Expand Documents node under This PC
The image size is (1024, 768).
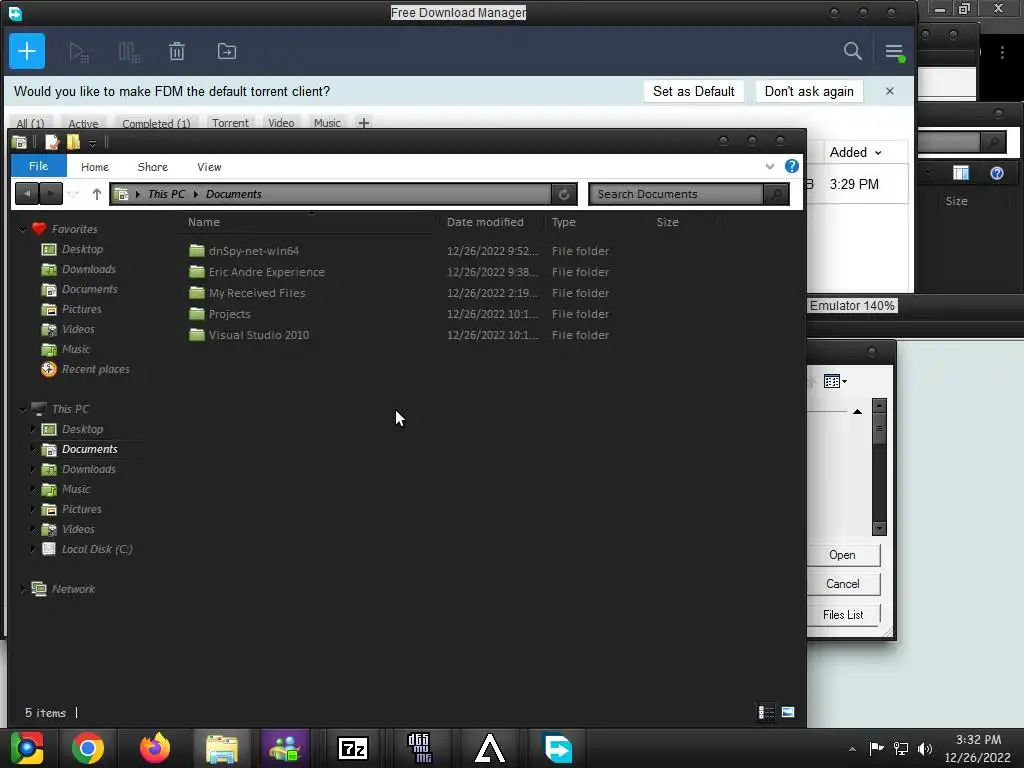pos(33,449)
